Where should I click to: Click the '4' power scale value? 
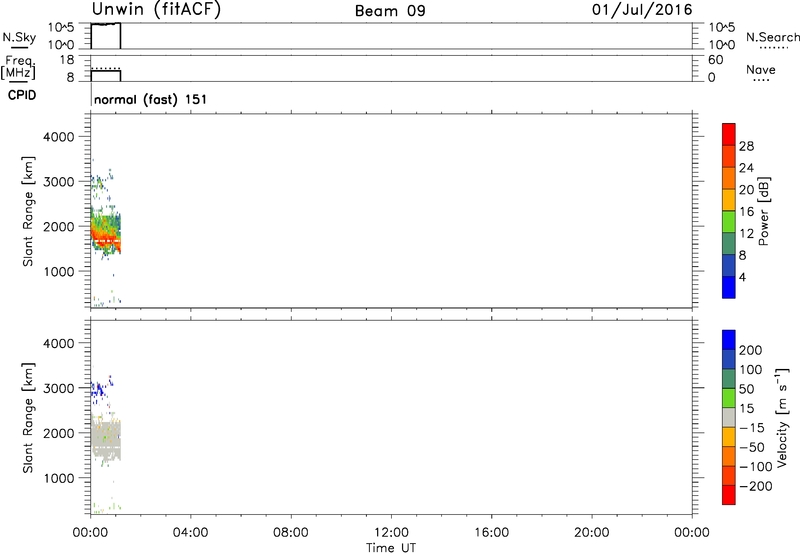[742, 277]
